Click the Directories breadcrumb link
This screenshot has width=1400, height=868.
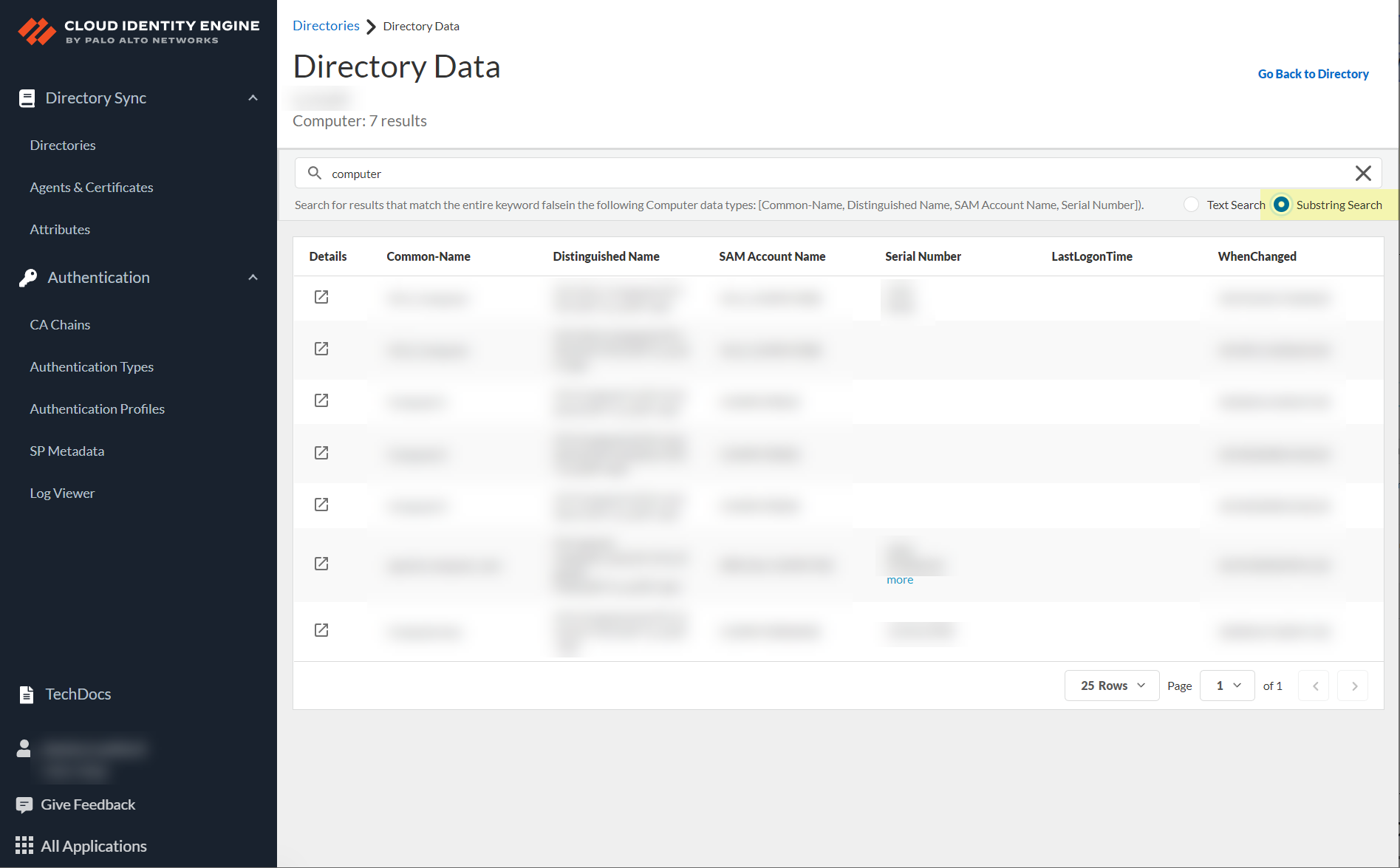point(326,26)
